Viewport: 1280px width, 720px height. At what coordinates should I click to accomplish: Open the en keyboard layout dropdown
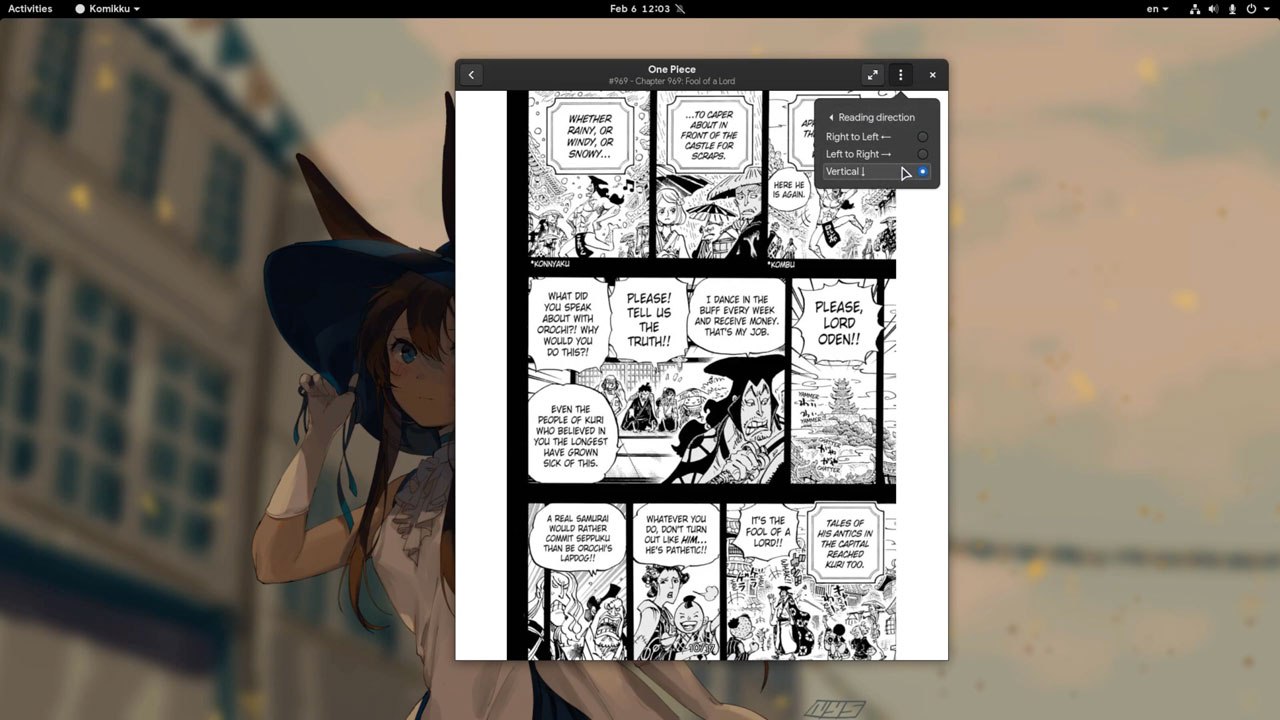click(x=1157, y=9)
